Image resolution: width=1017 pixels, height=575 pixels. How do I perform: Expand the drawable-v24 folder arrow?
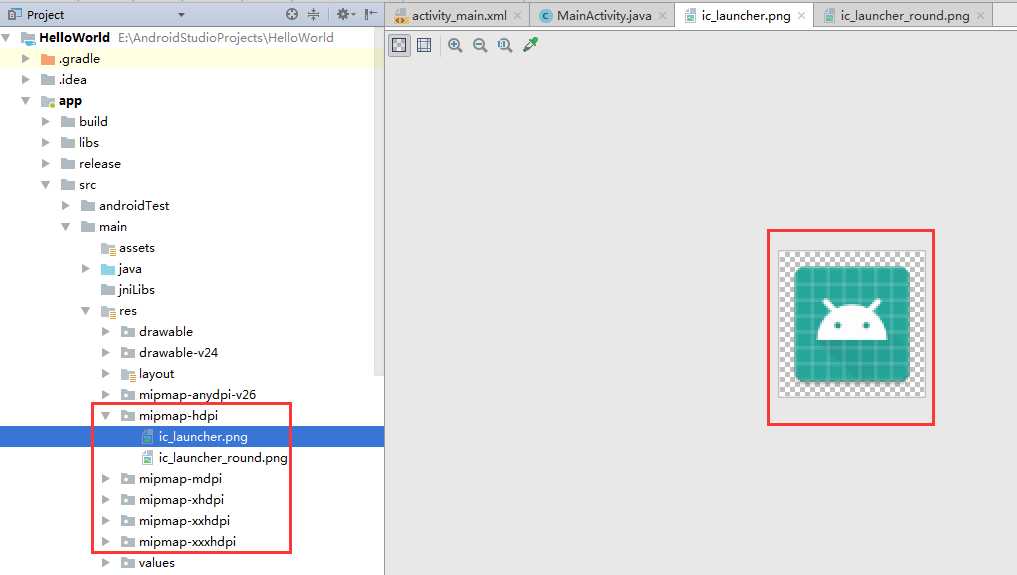pyautogui.click(x=106, y=353)
